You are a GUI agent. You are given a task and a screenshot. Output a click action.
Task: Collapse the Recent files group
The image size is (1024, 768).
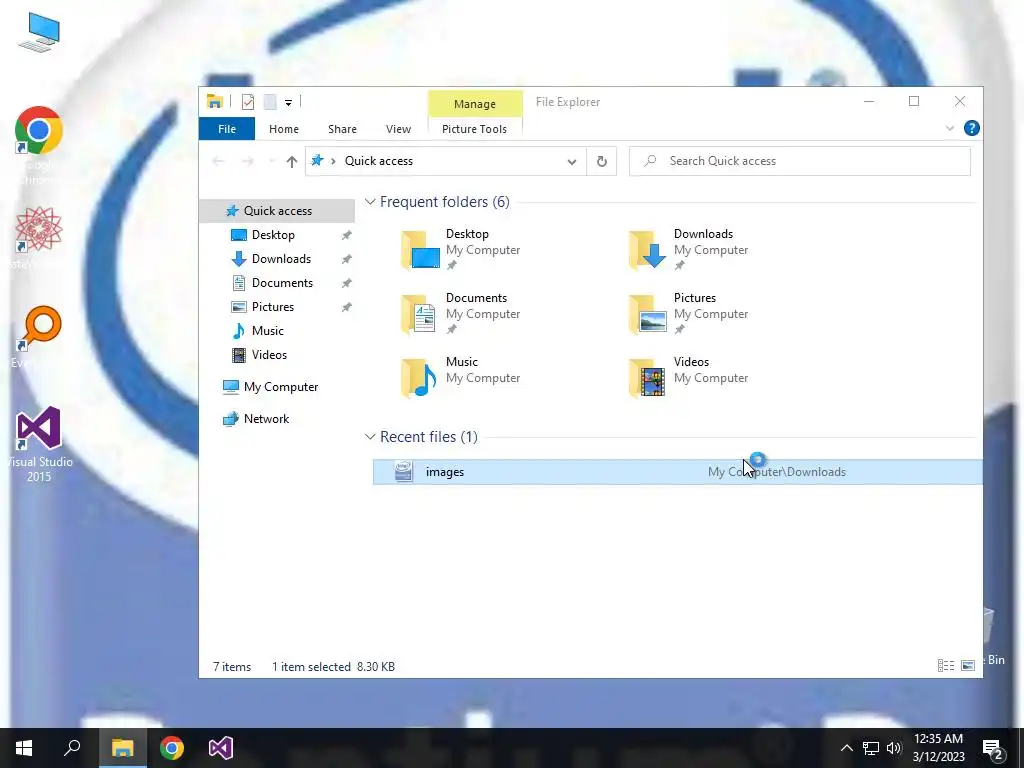pos(370,437)
